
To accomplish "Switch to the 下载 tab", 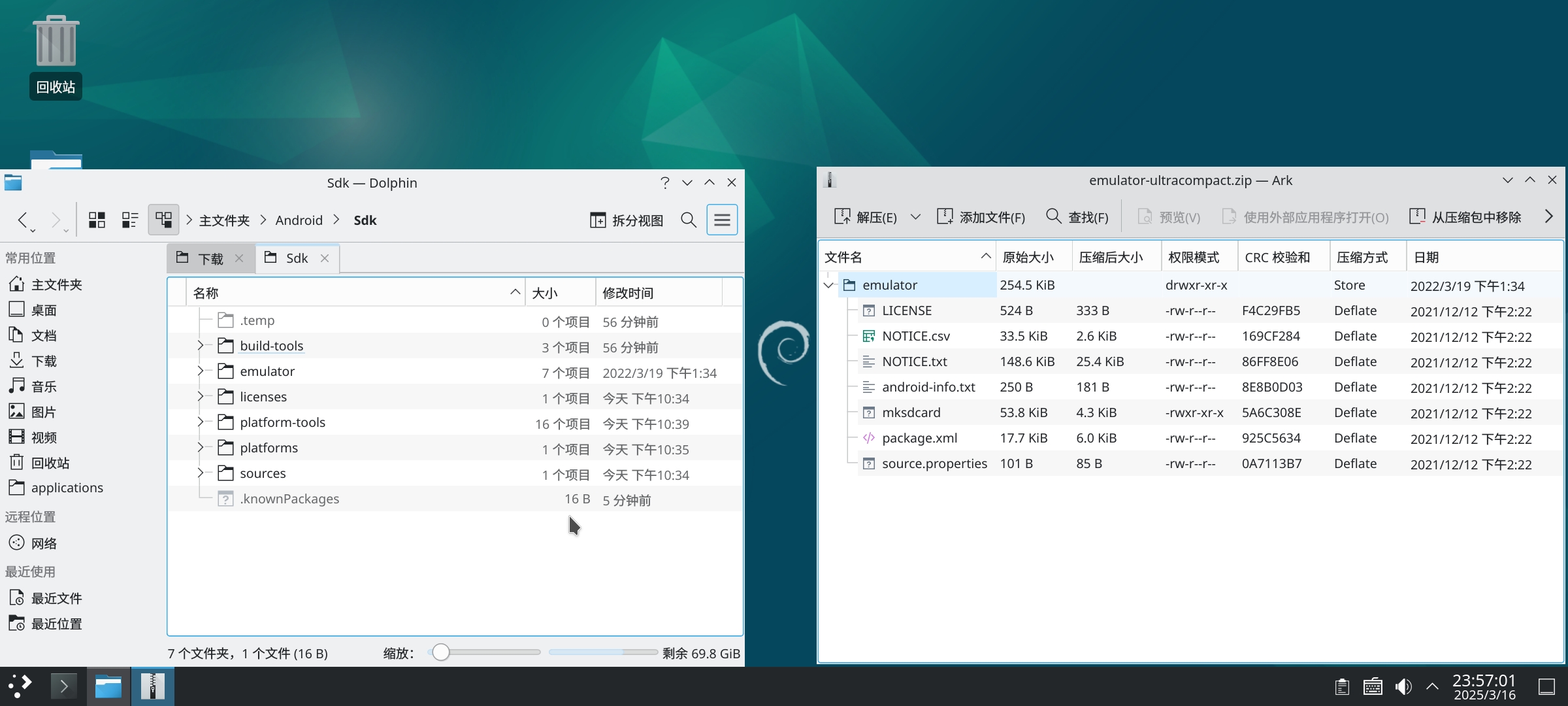I will (210, 258).
